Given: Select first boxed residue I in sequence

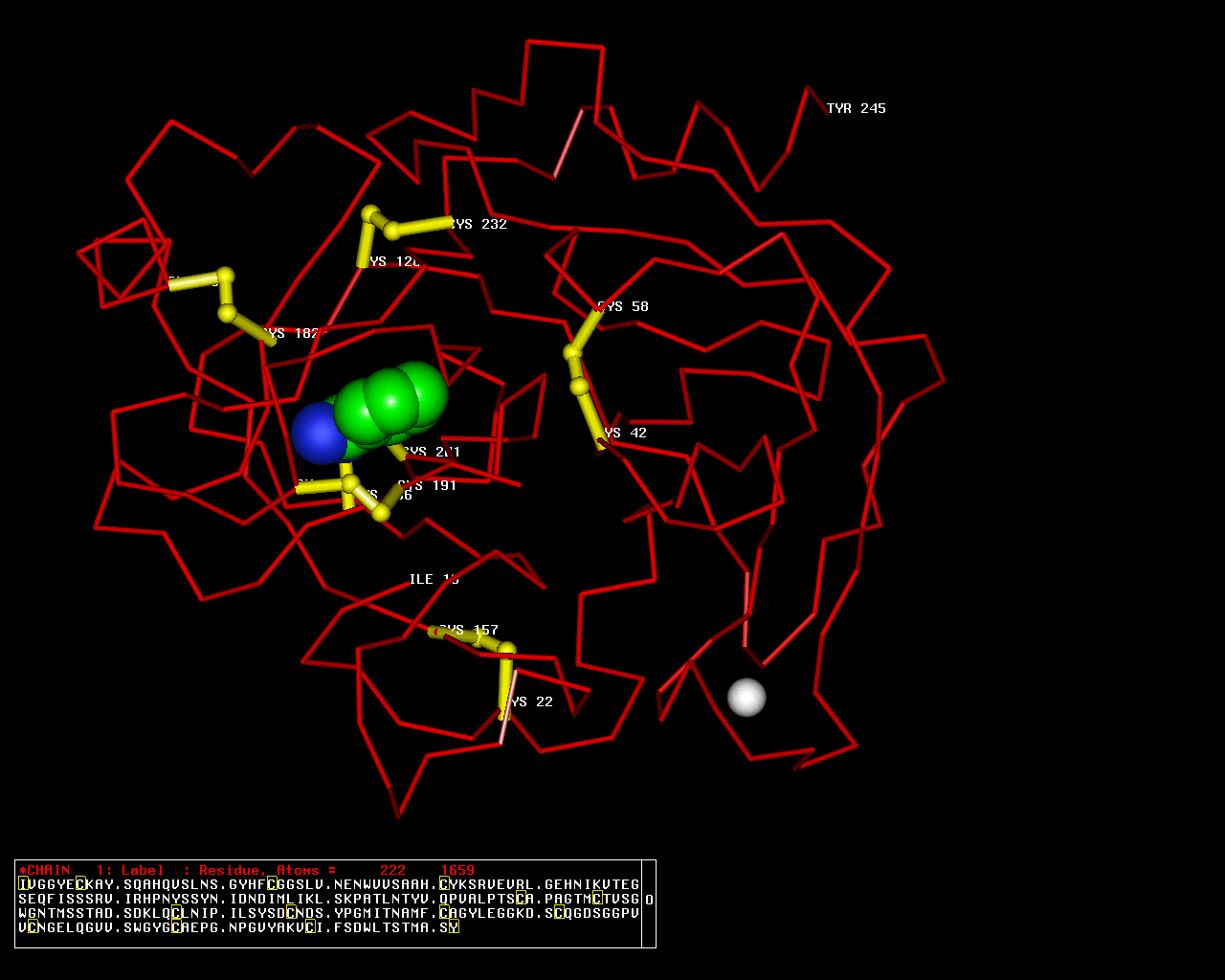Looking at the screenshot, I should 23,884.
